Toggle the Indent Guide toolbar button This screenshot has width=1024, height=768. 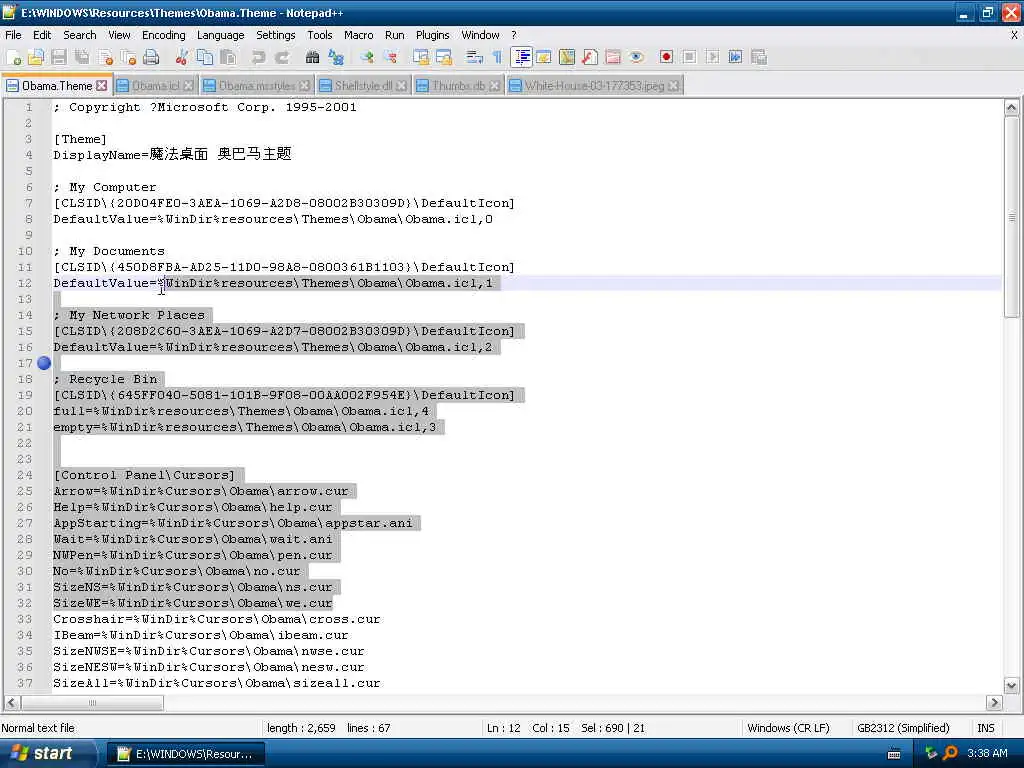point(522,57)
